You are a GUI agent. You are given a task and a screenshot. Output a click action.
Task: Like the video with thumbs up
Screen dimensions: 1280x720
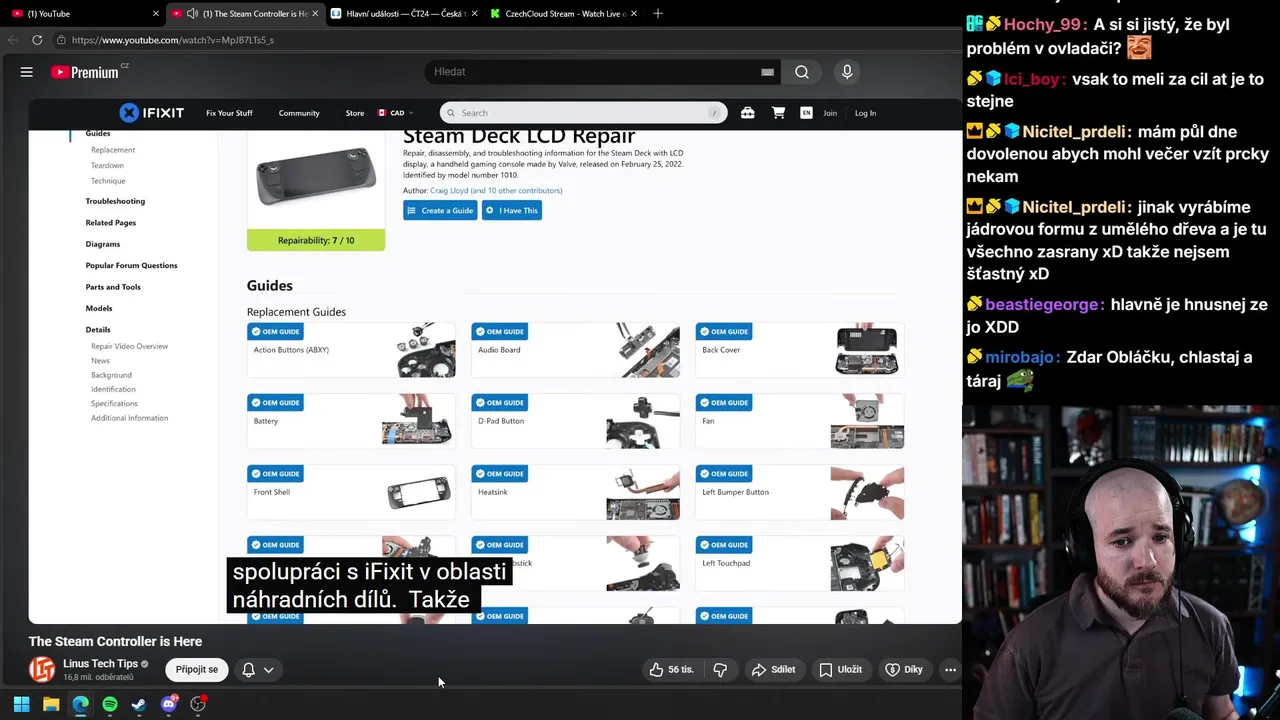[671, 670]
